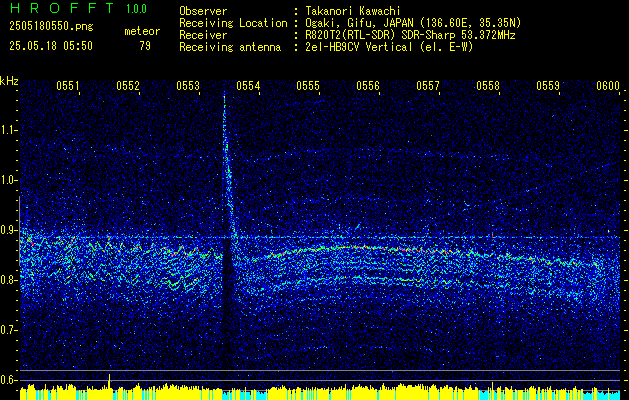This screenshot has height=400, width=629.
Task: Click the 0553 time marker
Action: coord(188,85)
